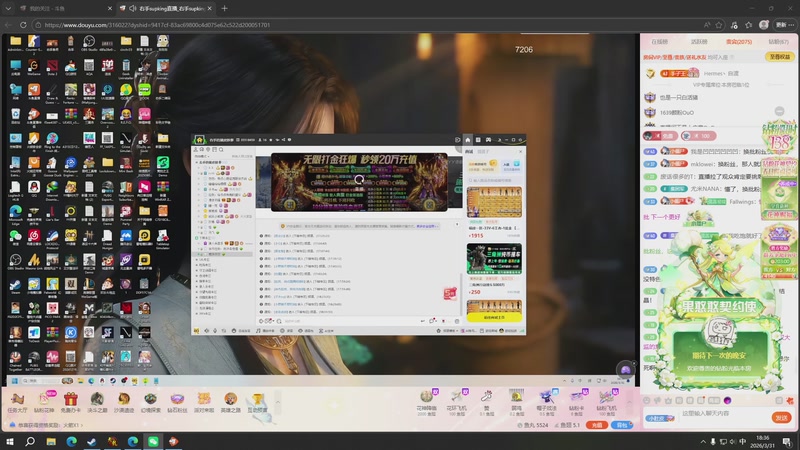Image resolution: width=800 pixels, height=450 pixels.
Task: Expand the gift list chevron
Action: 629,402
